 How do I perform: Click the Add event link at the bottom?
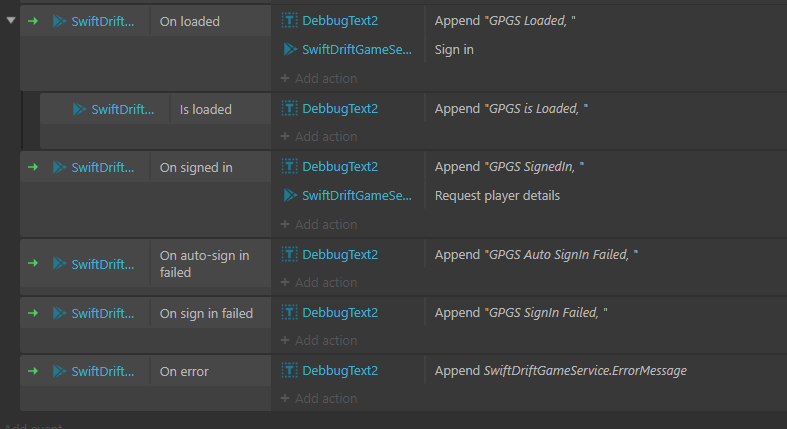click(x=34, y=426)
